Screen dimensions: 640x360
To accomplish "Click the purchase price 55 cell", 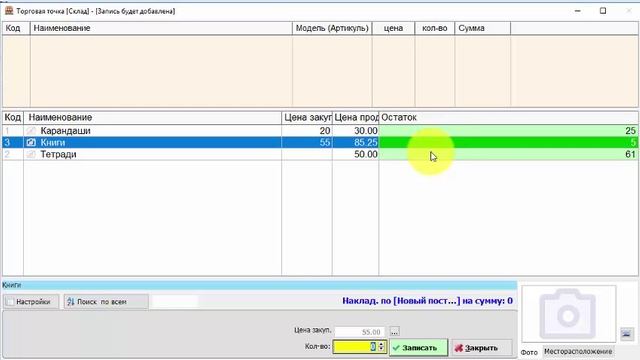I will pyautogui.click(x=307, y=142).
